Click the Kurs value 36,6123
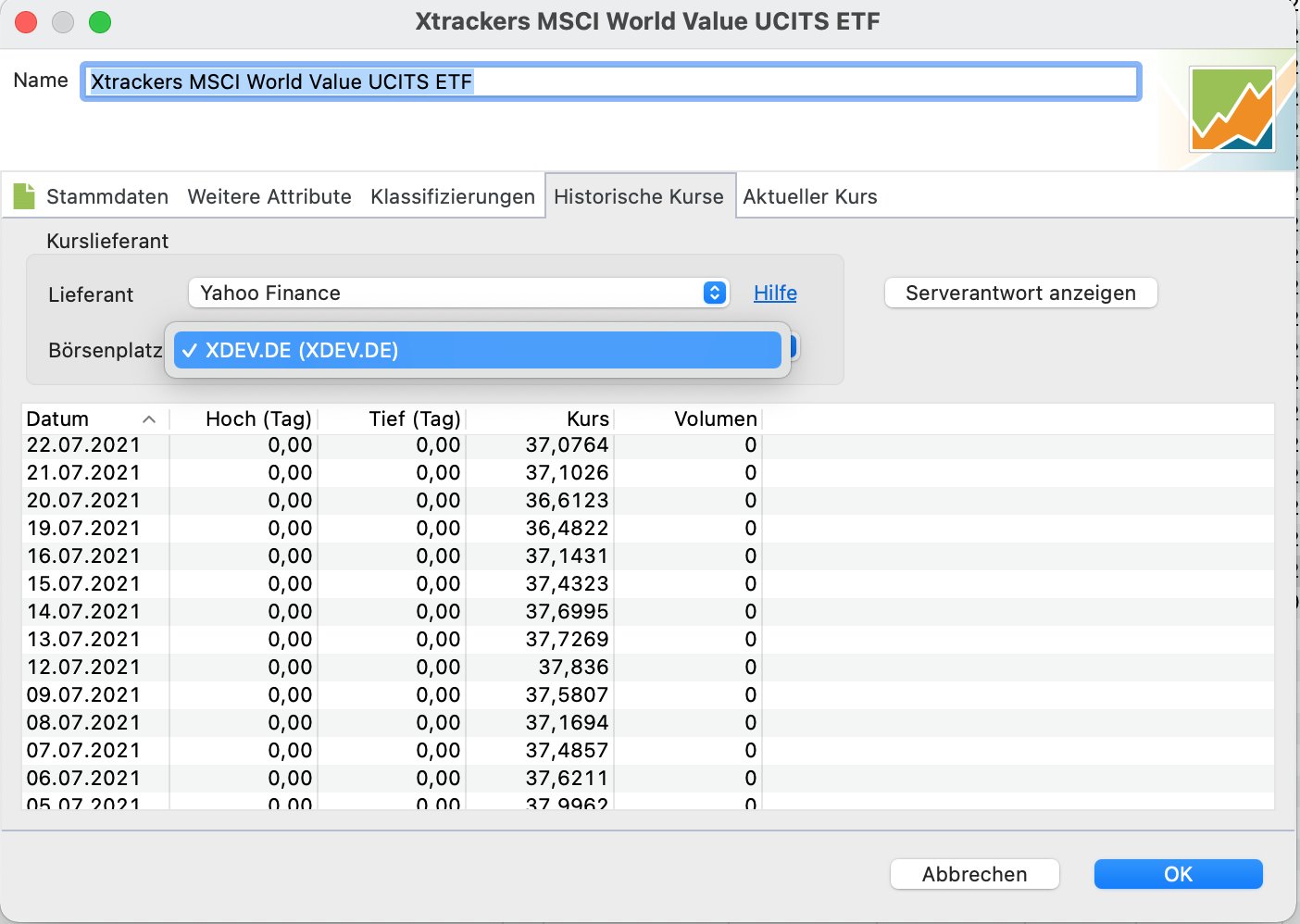 (567, 500)
